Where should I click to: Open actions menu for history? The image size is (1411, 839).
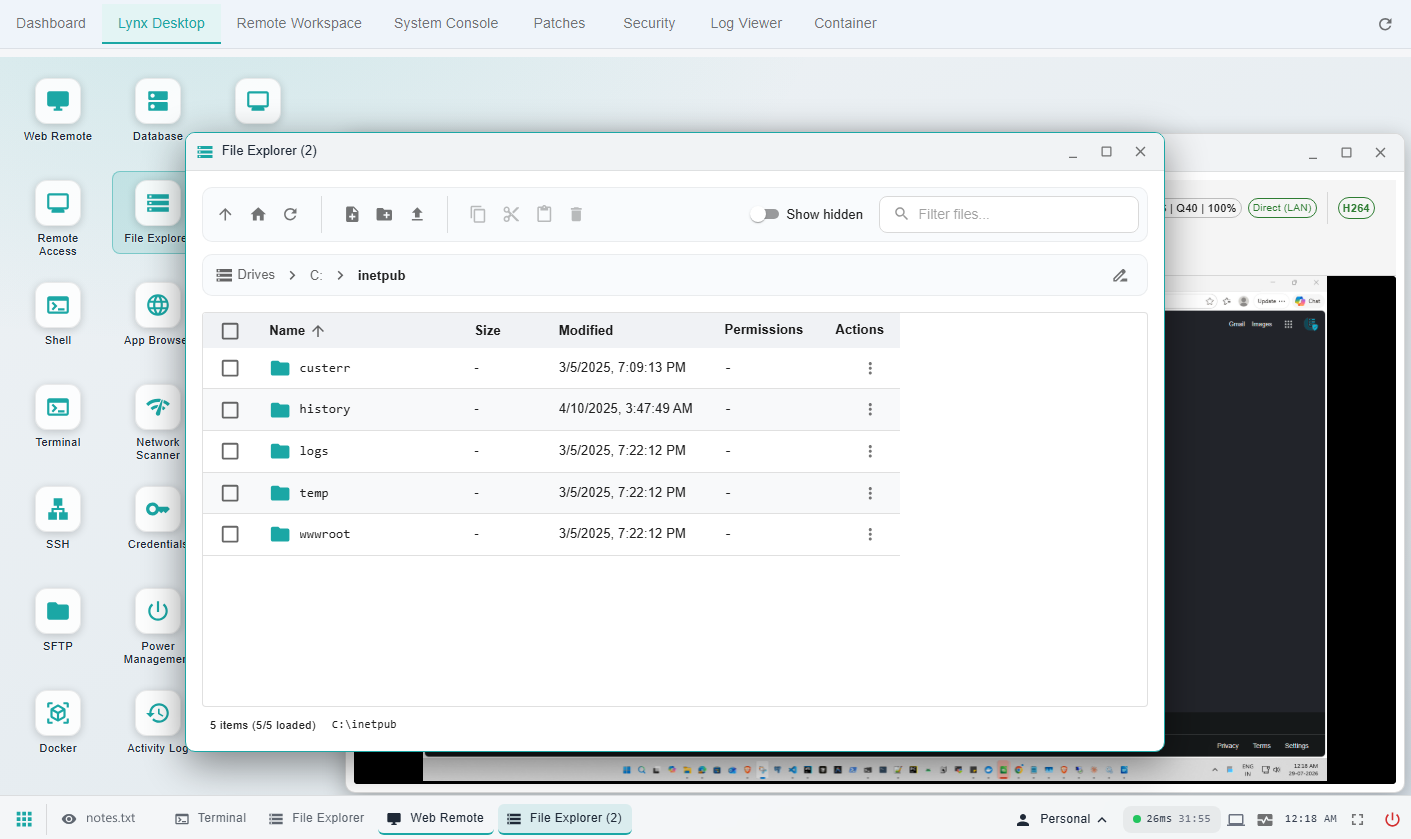870,409
